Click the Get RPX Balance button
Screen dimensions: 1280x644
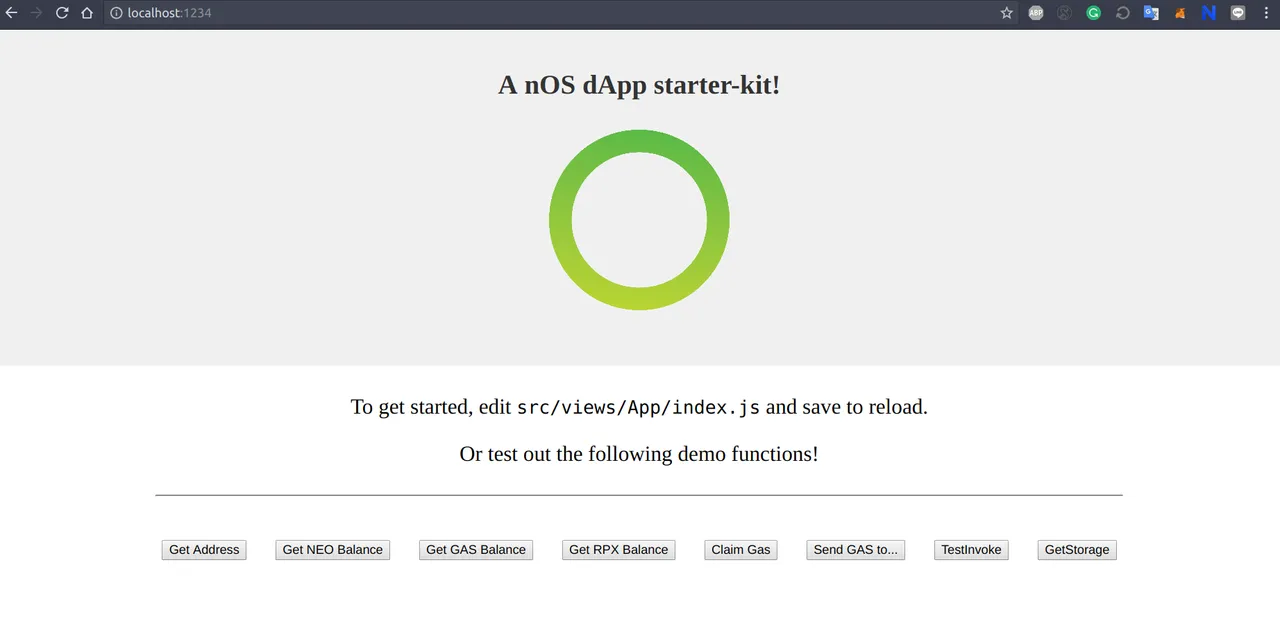tap(619, 550)
